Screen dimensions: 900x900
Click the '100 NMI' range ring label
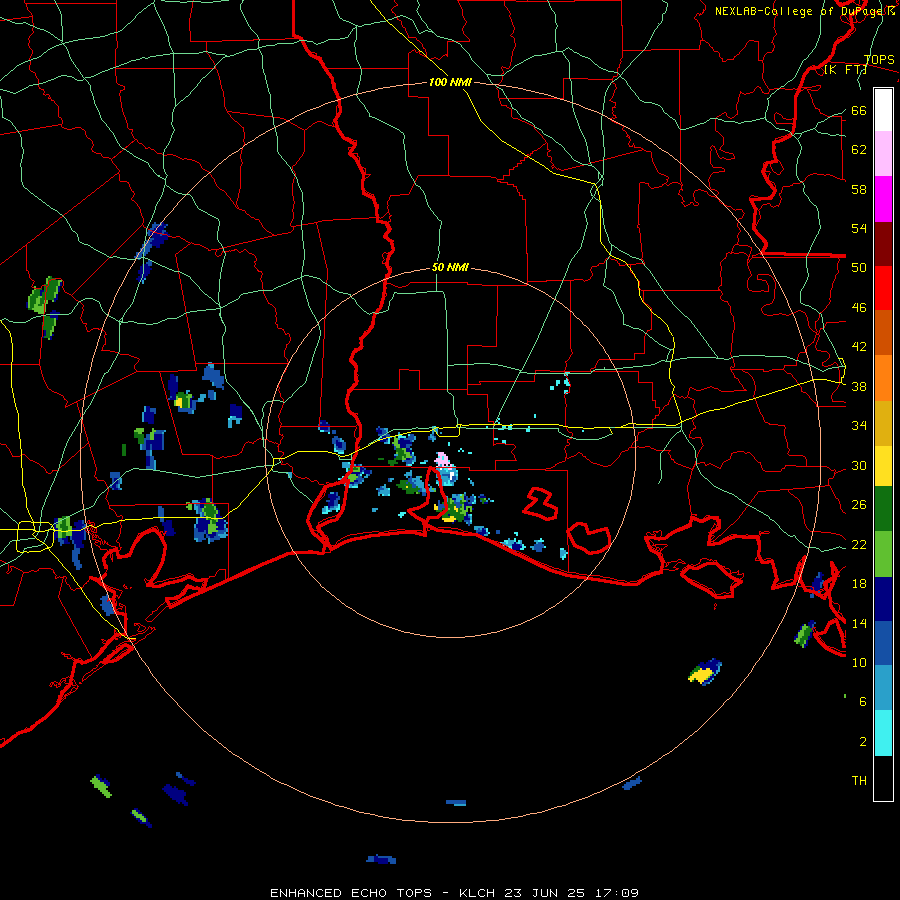pos(450,82)
